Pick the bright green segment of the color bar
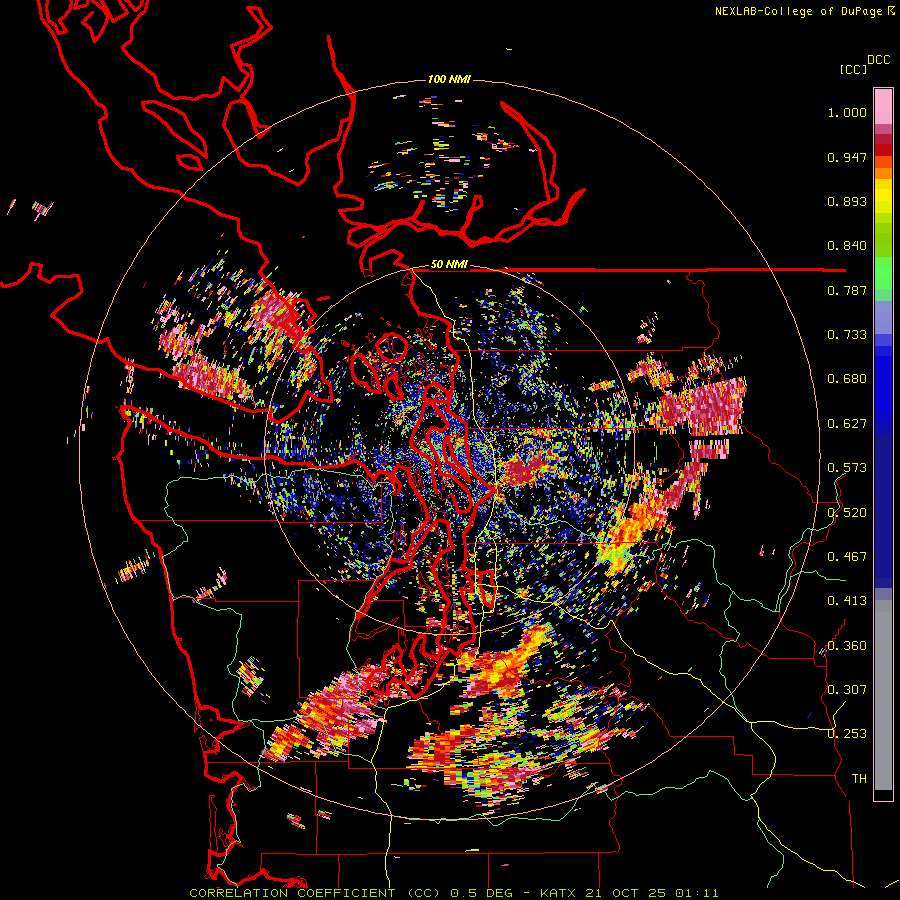The height and width of the screenshot is (900, 900). click(883, 273)
